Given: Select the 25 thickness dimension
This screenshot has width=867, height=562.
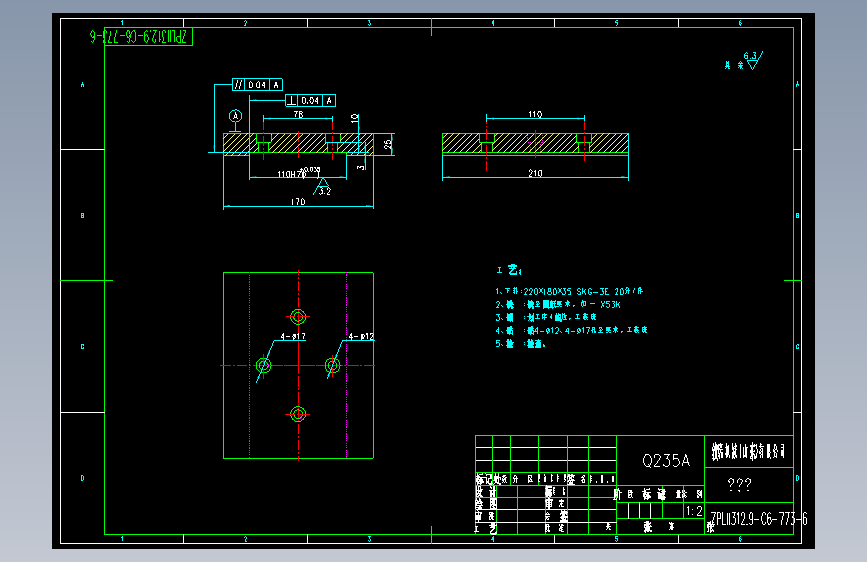Looking at the screenshot, I should [x=388, y=144].
